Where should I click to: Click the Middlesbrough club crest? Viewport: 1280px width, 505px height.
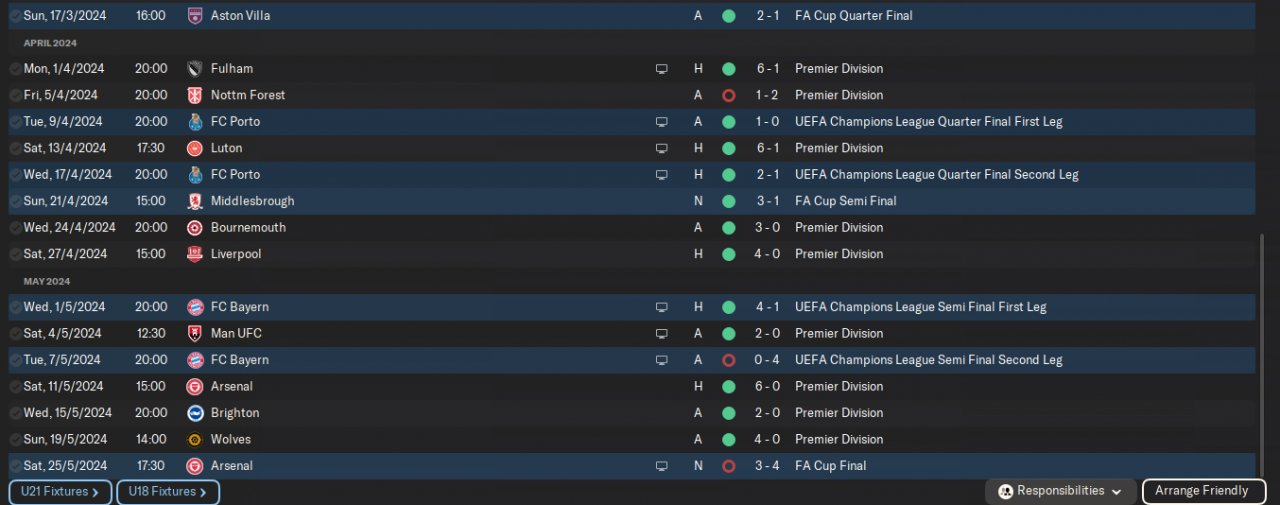click(195, 201)
